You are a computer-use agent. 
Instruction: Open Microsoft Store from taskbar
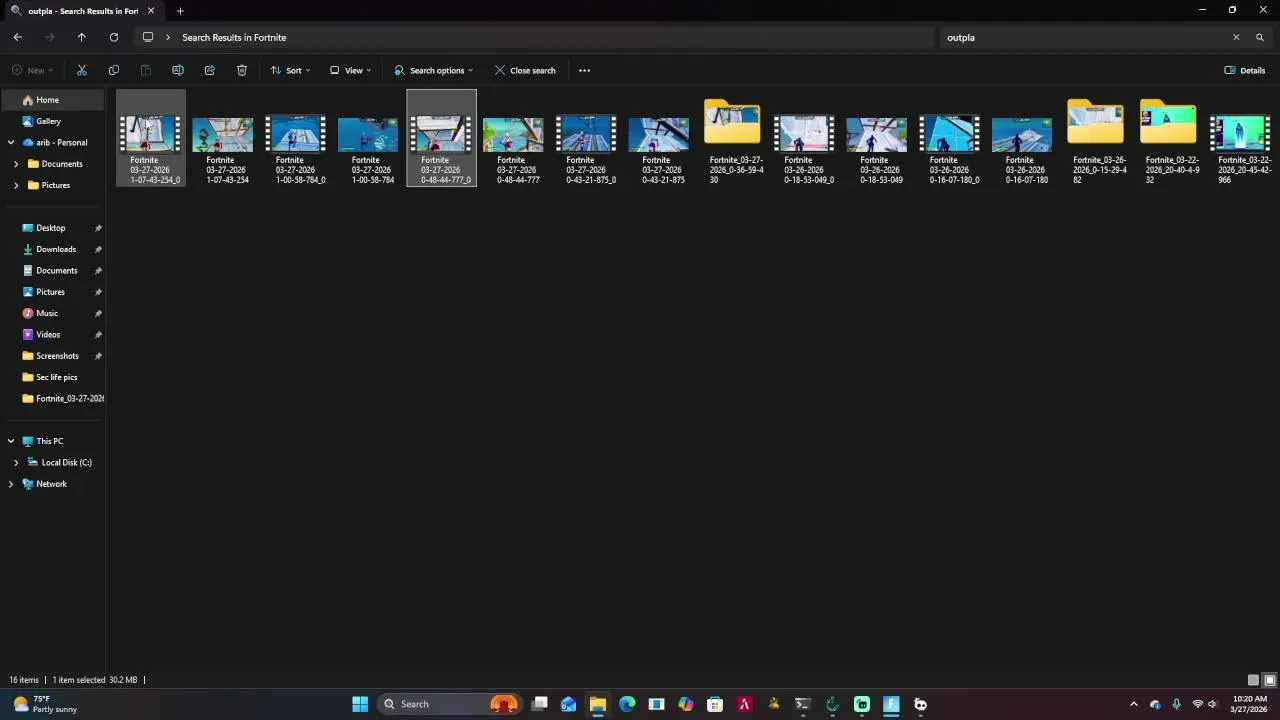click(715, 704)
